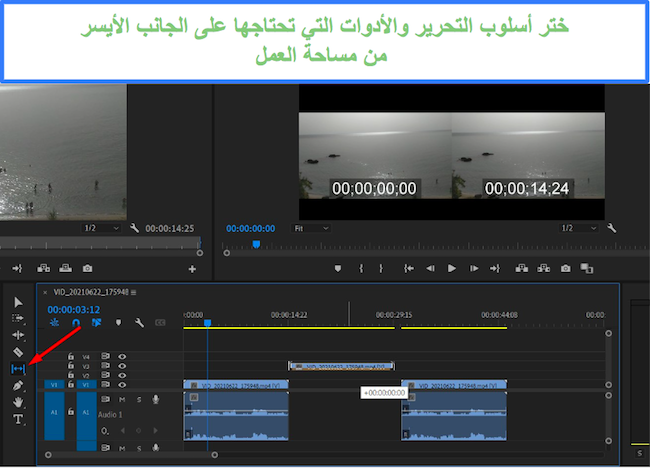Toggle lock on A1 audio track
Viewport: 650px width, 468px height.
pyautogui.click(x=71, y=412)
